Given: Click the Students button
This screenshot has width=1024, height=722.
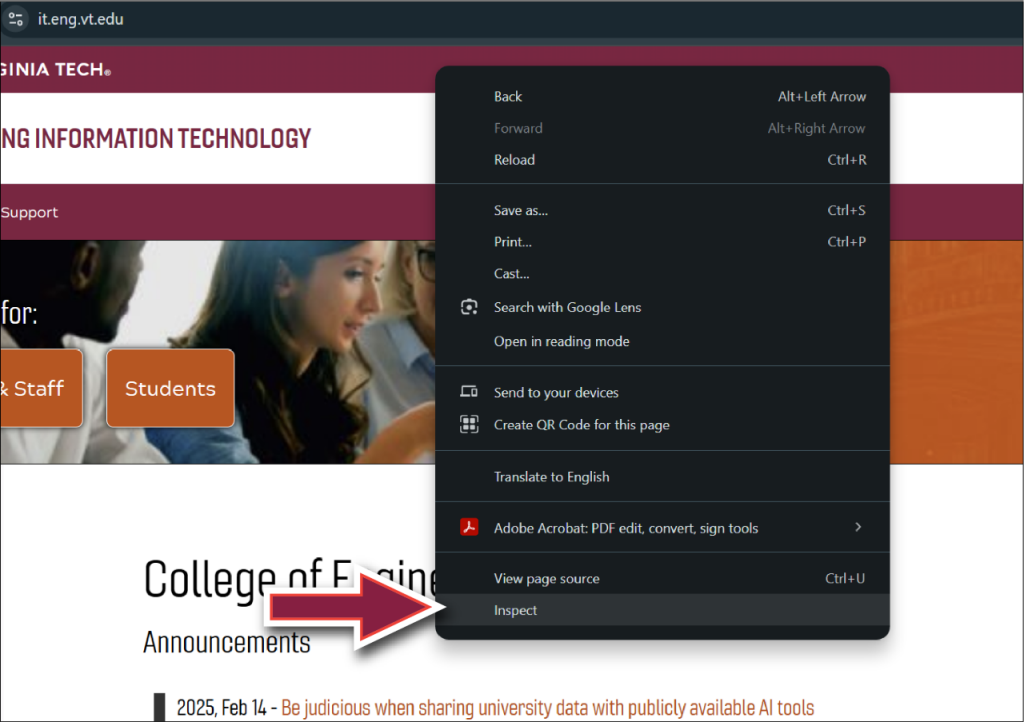Looking at the screenshot, I should tap(169, 388).
